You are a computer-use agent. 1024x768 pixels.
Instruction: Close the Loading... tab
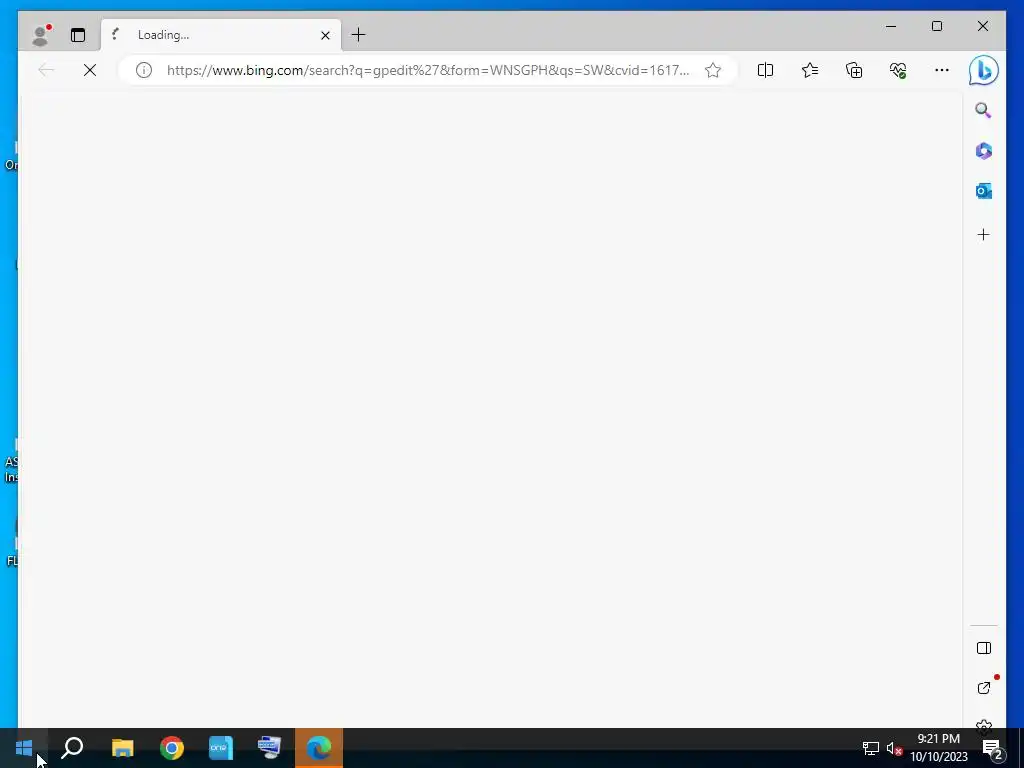(x=325, y=35)
